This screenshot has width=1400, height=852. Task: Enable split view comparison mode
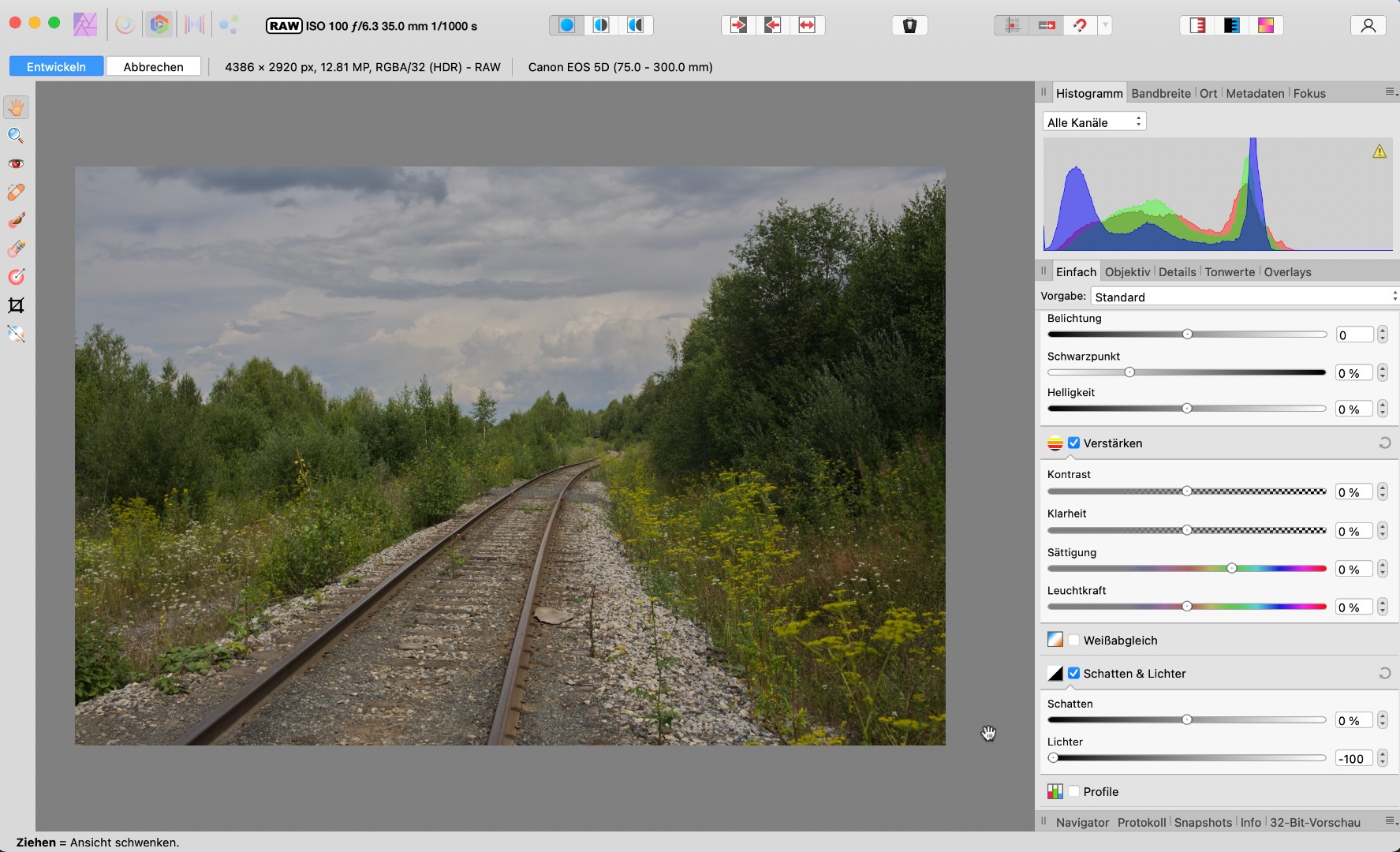coord(601,26)
